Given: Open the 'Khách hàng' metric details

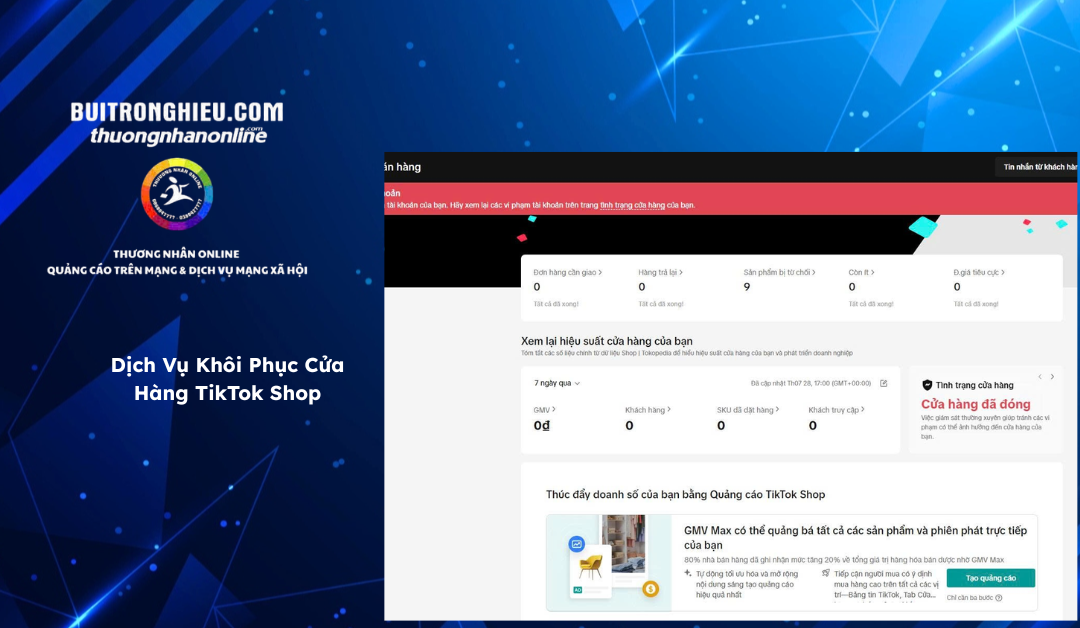Looking at the screenshot, I should [x=647, y=410].
